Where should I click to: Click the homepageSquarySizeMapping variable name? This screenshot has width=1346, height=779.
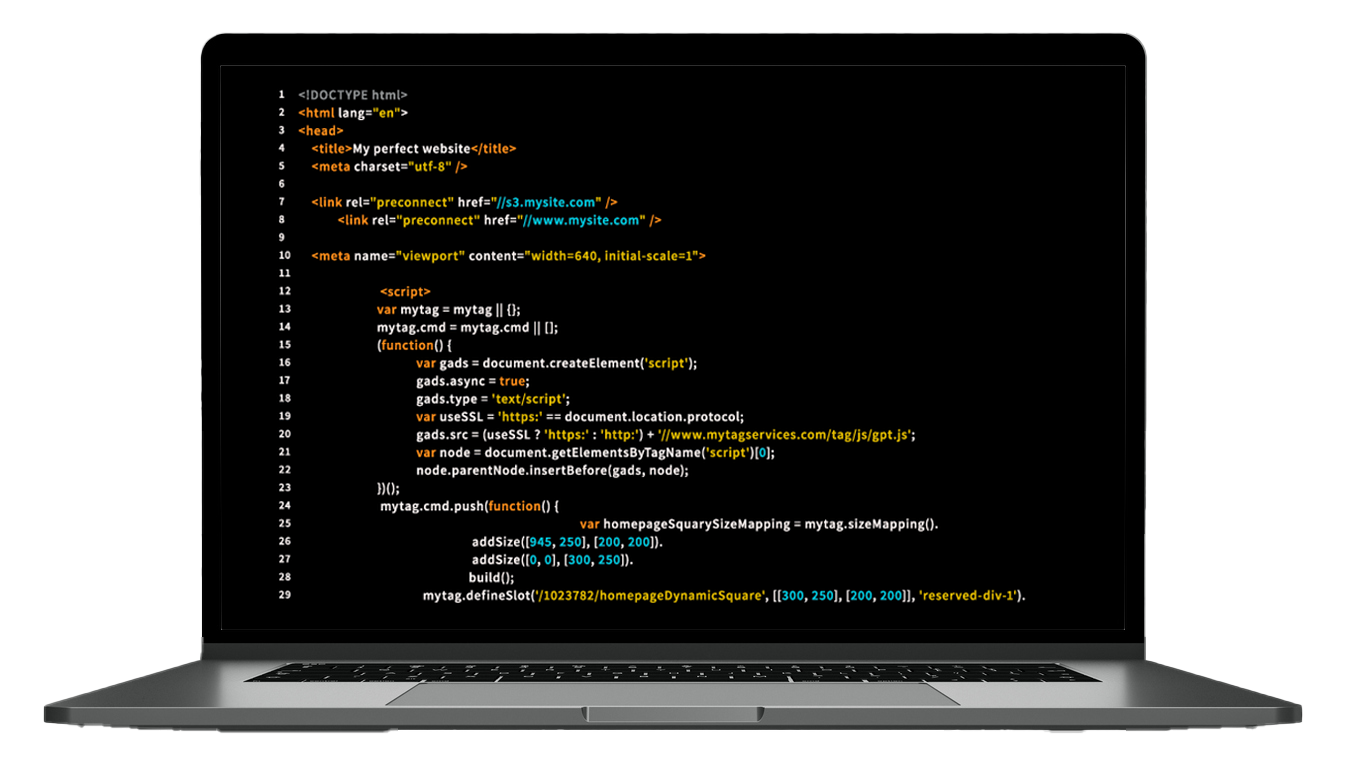[x=696, y=524]
